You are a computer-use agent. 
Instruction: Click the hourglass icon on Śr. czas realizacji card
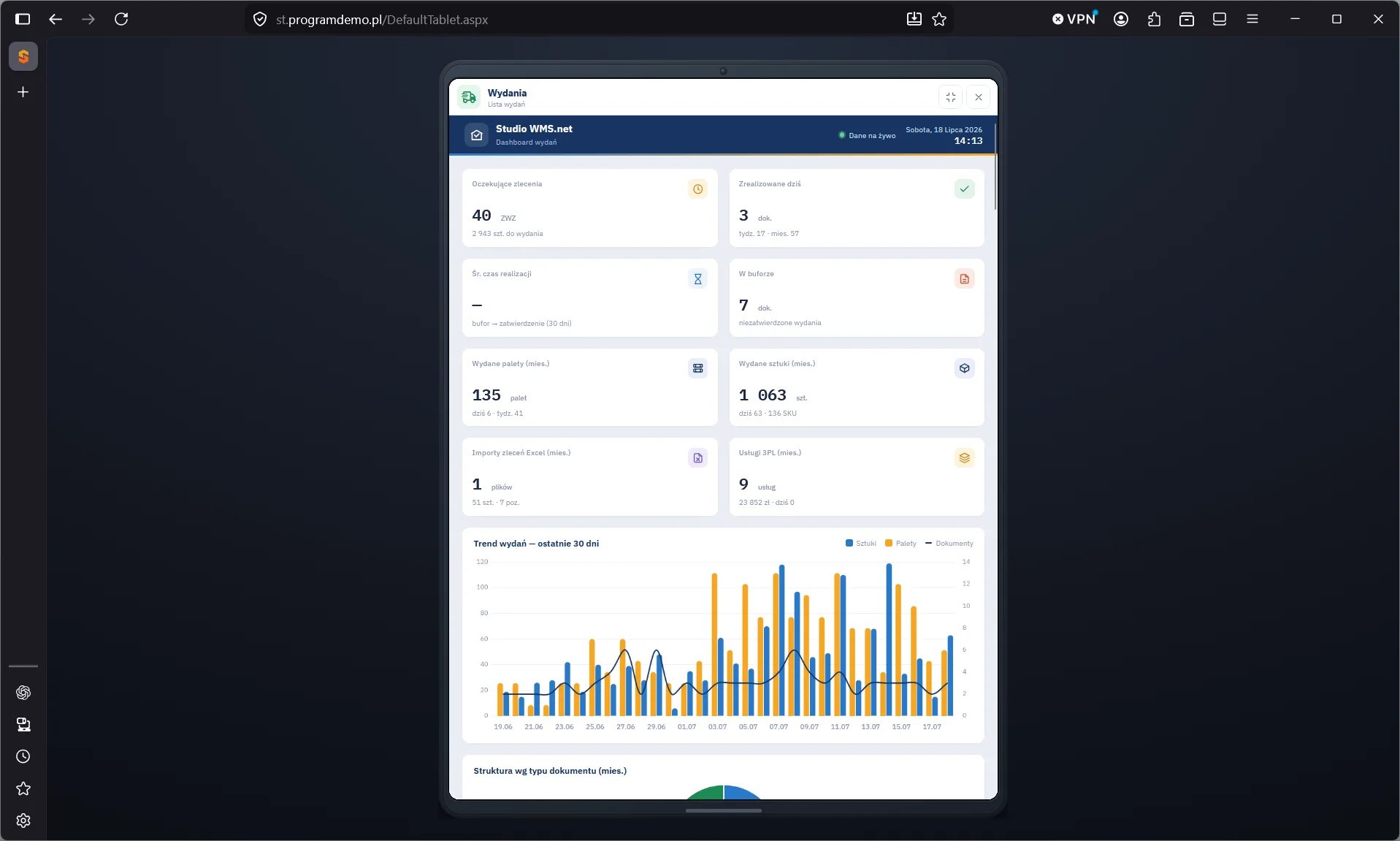pyautogui.click(x=697, y=279)
